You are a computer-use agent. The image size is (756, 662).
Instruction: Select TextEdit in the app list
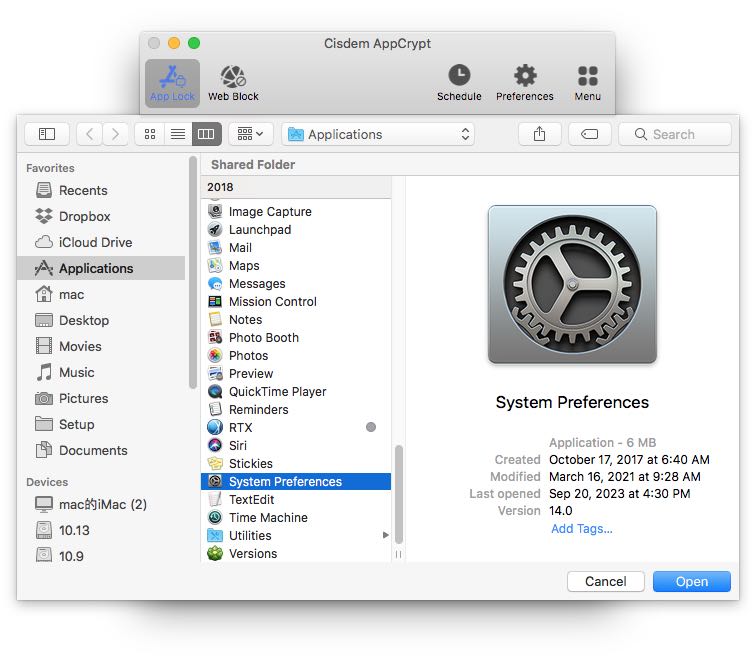click(296, 500)
